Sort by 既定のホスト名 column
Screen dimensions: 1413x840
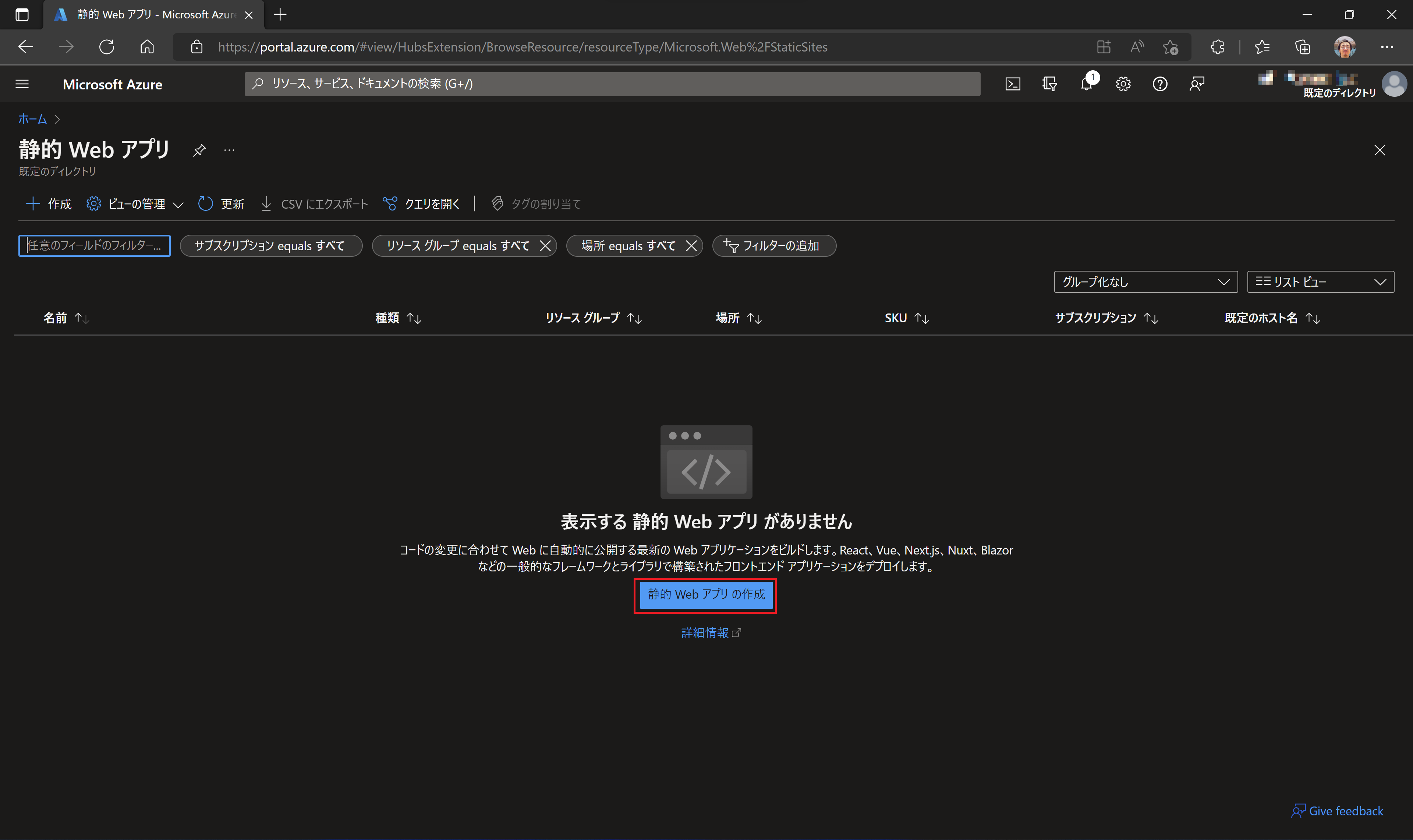pos(1272,318)
